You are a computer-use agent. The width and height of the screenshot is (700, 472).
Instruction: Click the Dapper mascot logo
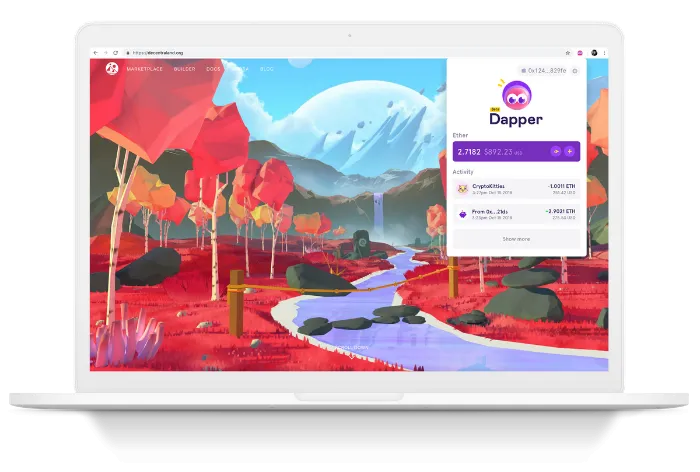pyautogui.click(x=516, y=95)
